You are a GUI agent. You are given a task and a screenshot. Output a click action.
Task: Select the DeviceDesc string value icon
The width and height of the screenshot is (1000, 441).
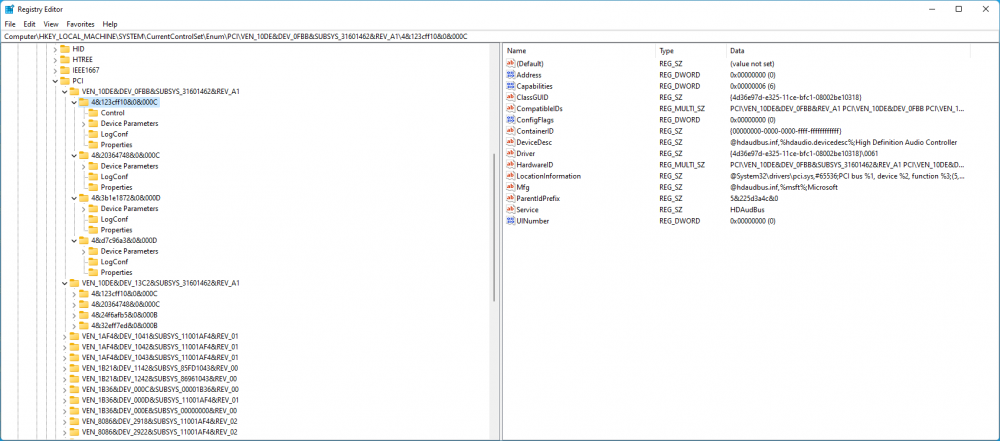click(x=510, y=142)
